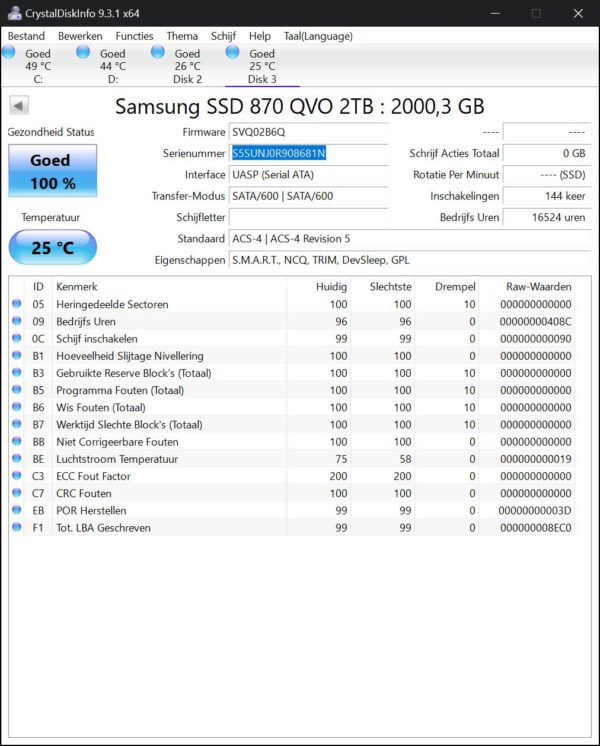Viewport: 600px width, 746px height.
Task: Click the Rotatie Per Minuut value
Action: (x=547, y=175)
